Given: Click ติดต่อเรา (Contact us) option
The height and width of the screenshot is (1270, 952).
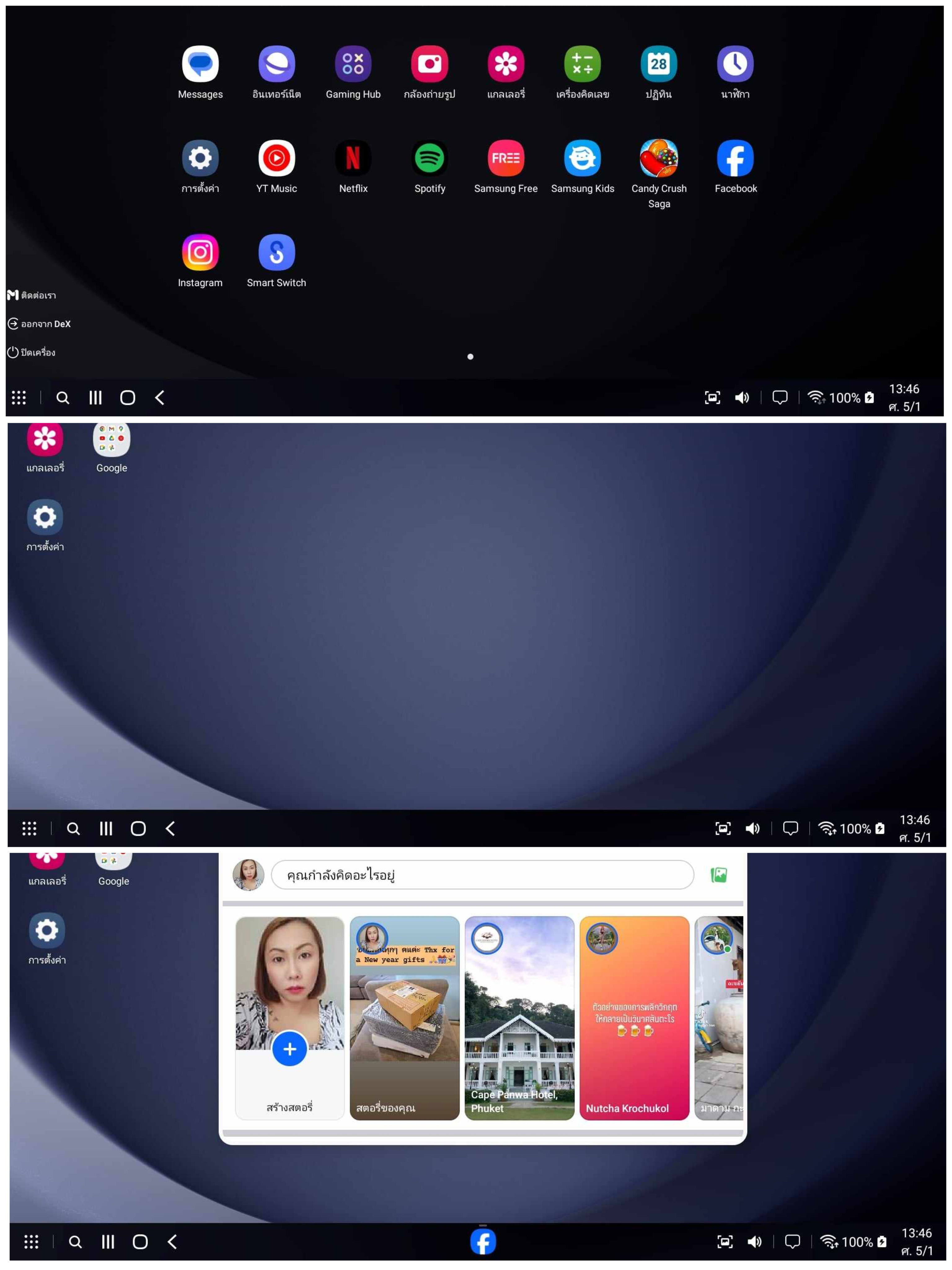Looking at the screenshot, I should (32, 295).
